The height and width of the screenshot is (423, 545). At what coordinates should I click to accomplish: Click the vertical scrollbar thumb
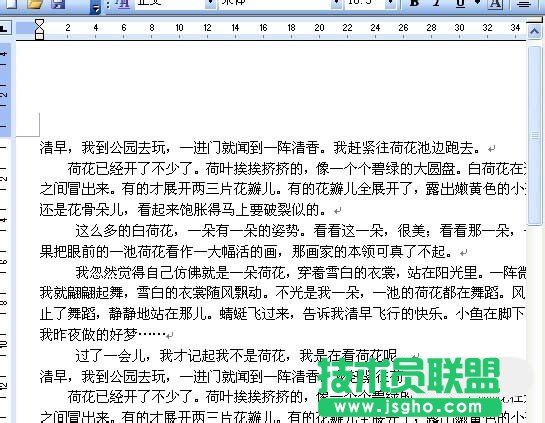point(534,136)
